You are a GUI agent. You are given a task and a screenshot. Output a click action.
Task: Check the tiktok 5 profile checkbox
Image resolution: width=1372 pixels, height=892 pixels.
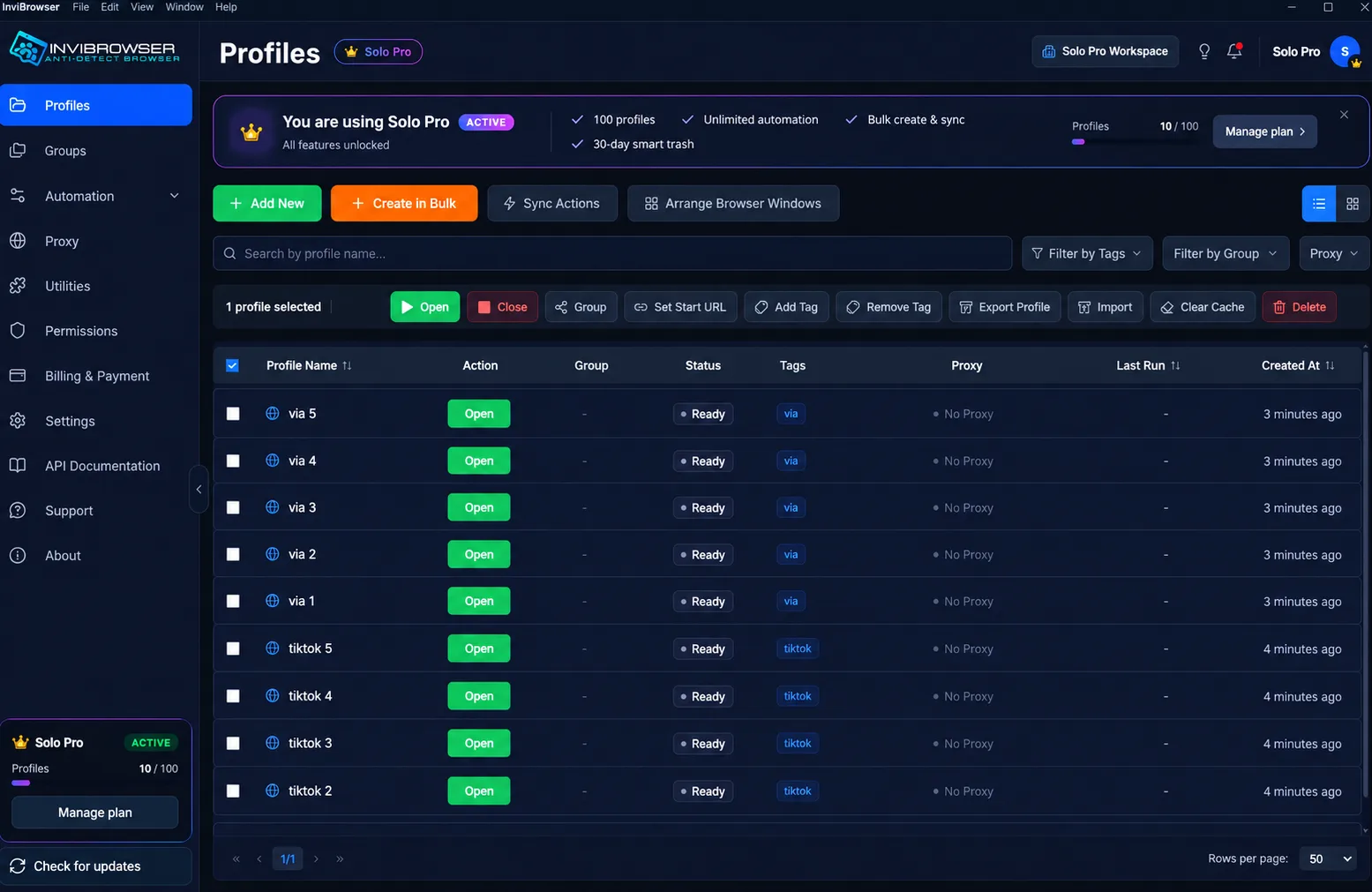(x=233, y=648)
